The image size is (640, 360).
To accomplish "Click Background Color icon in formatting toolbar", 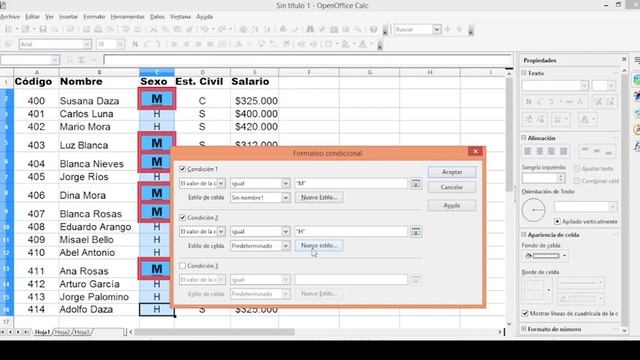I will coord(346,44).
